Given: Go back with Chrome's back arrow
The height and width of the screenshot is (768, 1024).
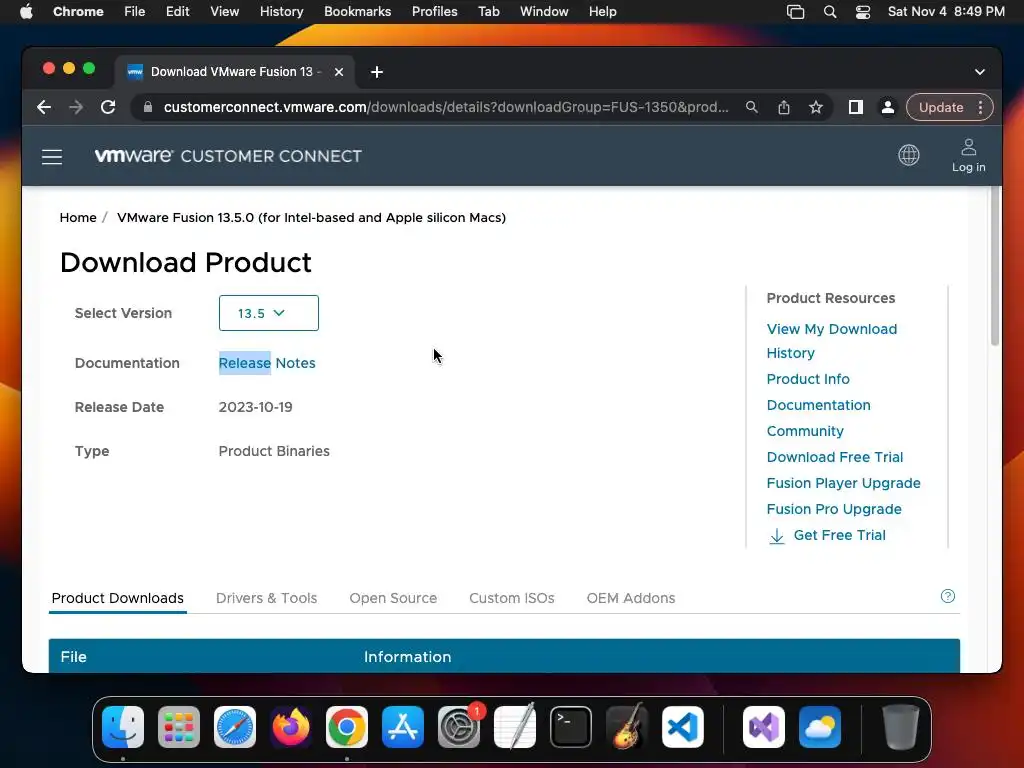Looking at the screenshot, I should (44, 107).
